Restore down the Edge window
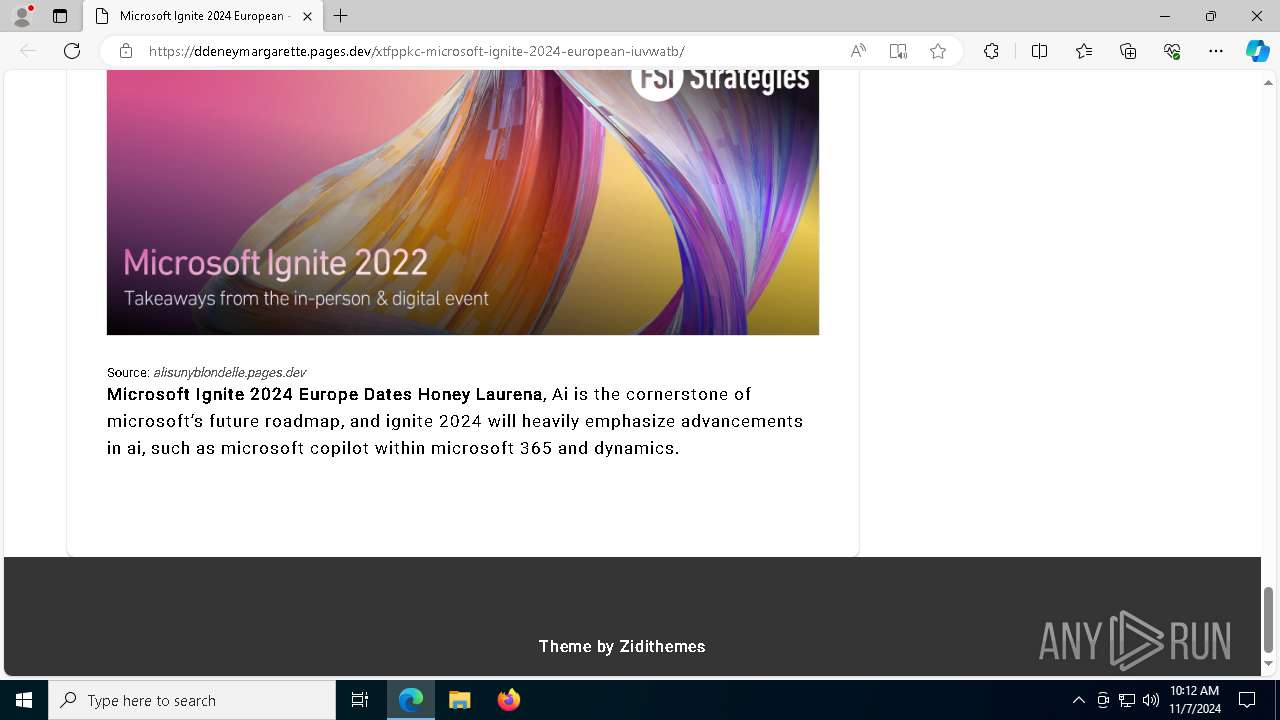Viewport: 1280px width, 720px height. coord(1211,16)
